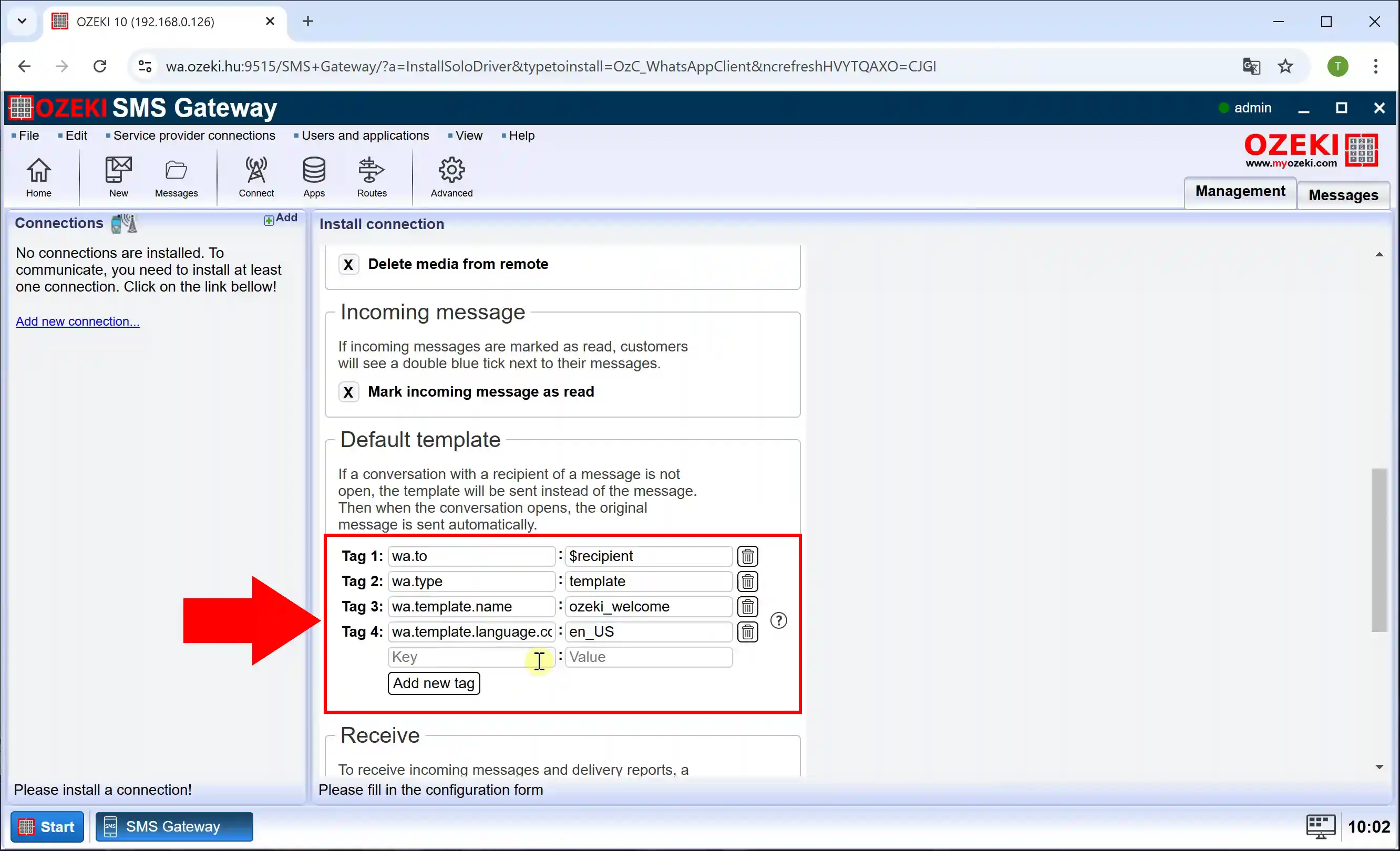This screenshot has width=1400, height=851.
Task: Toggle Delete media from remote checkbox
Action: (x=348, y=264)
